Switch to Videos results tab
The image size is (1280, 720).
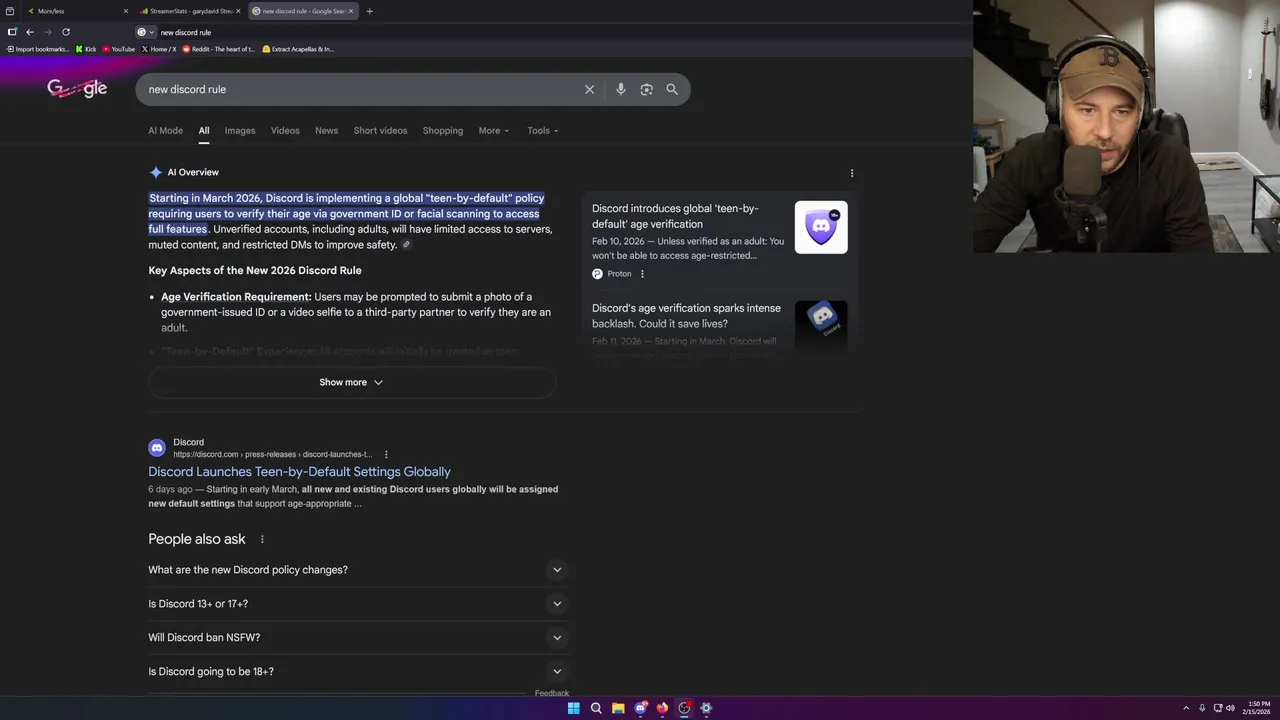pyautogui.click(x=285, y=131)
